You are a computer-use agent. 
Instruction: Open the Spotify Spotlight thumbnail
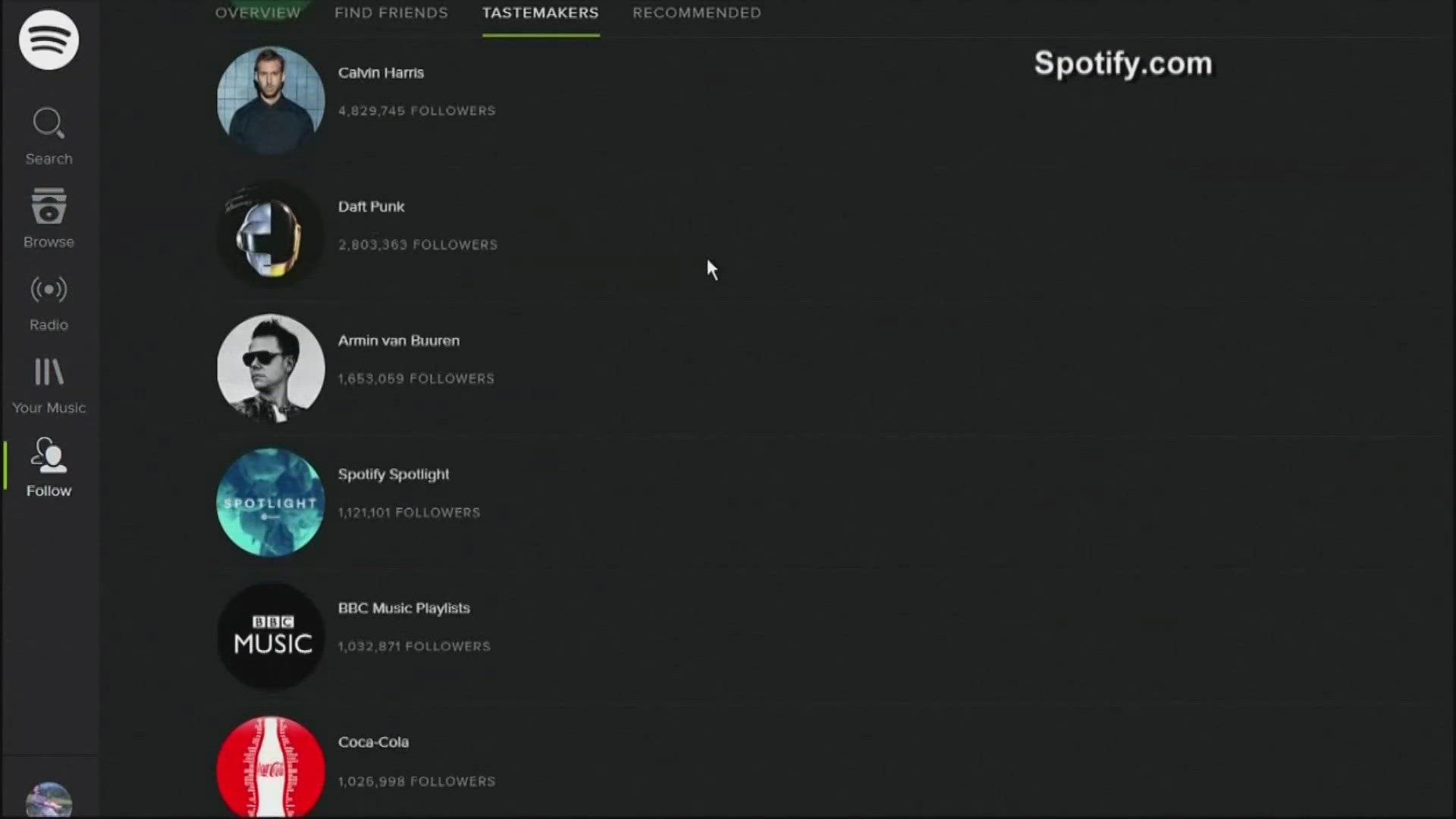click(270, 502)
